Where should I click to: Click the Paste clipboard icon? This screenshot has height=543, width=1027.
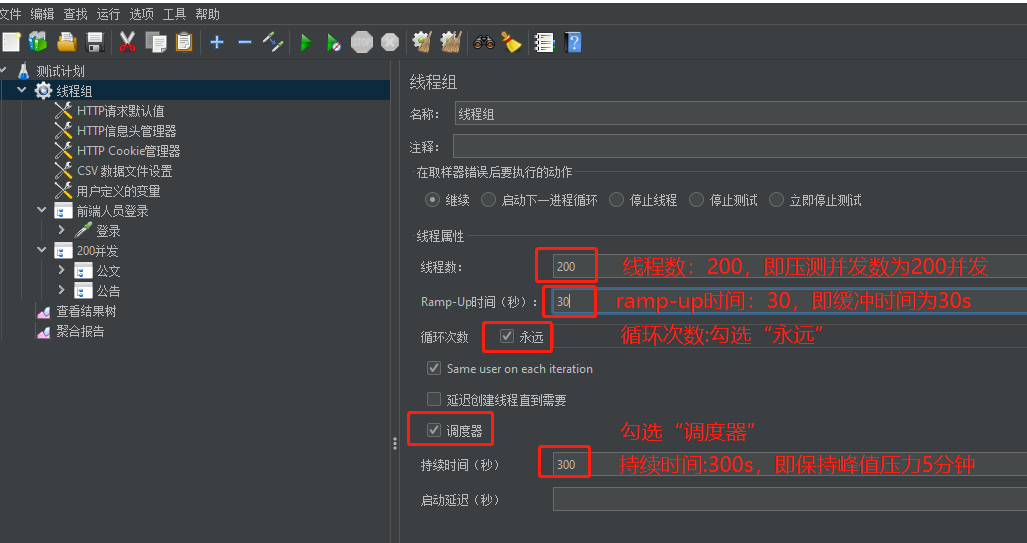click(x=184, y=43)
